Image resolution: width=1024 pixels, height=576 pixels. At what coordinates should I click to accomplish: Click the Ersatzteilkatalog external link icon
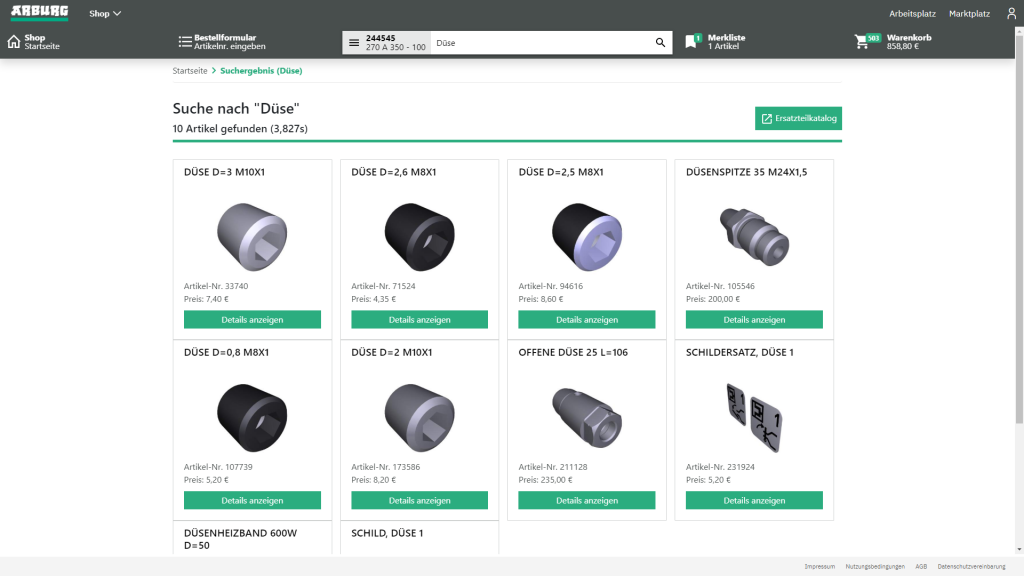[768, 118]
